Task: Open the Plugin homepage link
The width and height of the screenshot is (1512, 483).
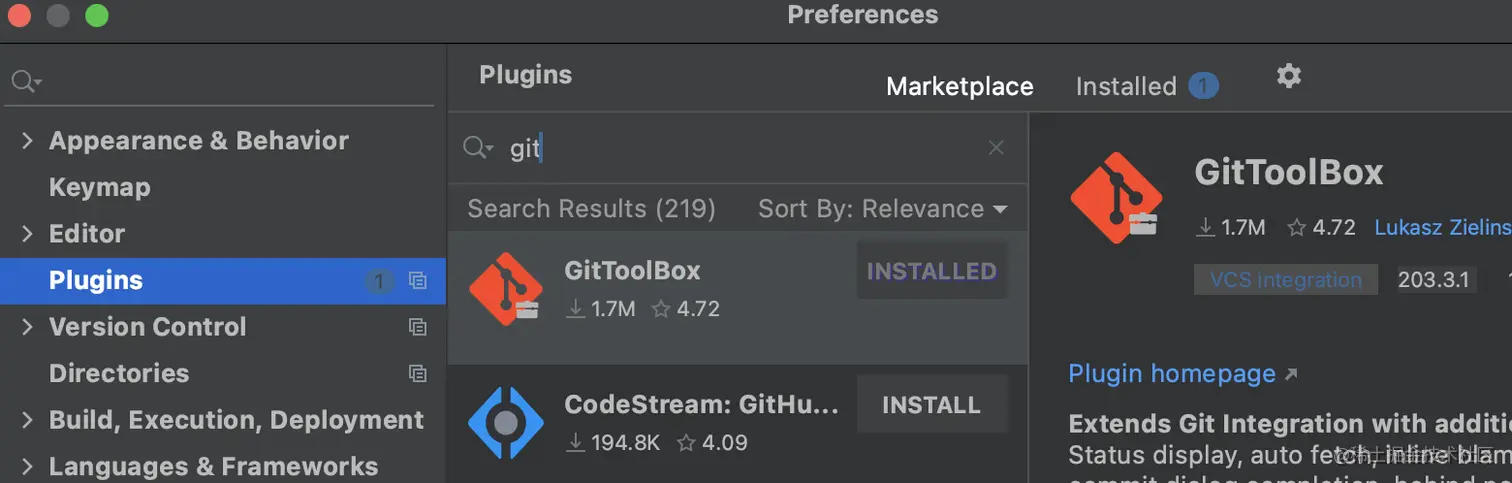Action: (x=1172, y=374)
